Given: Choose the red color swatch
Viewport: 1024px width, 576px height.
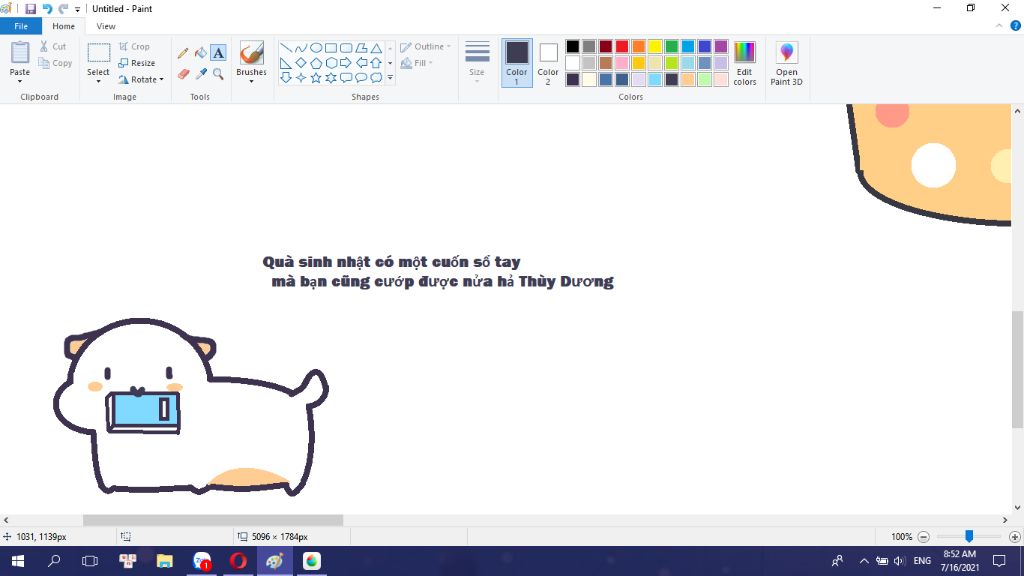Looking at the screenshot, I should click(x=622, y=46).
